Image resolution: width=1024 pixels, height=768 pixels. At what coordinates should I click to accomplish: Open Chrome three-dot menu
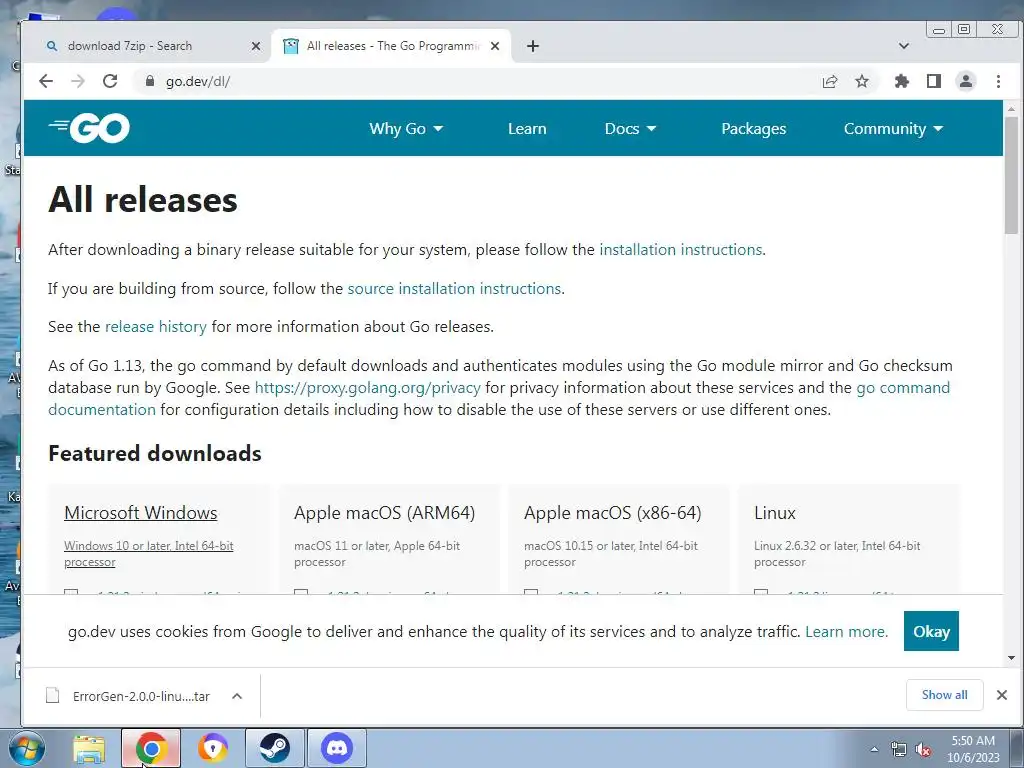[998, 81]
